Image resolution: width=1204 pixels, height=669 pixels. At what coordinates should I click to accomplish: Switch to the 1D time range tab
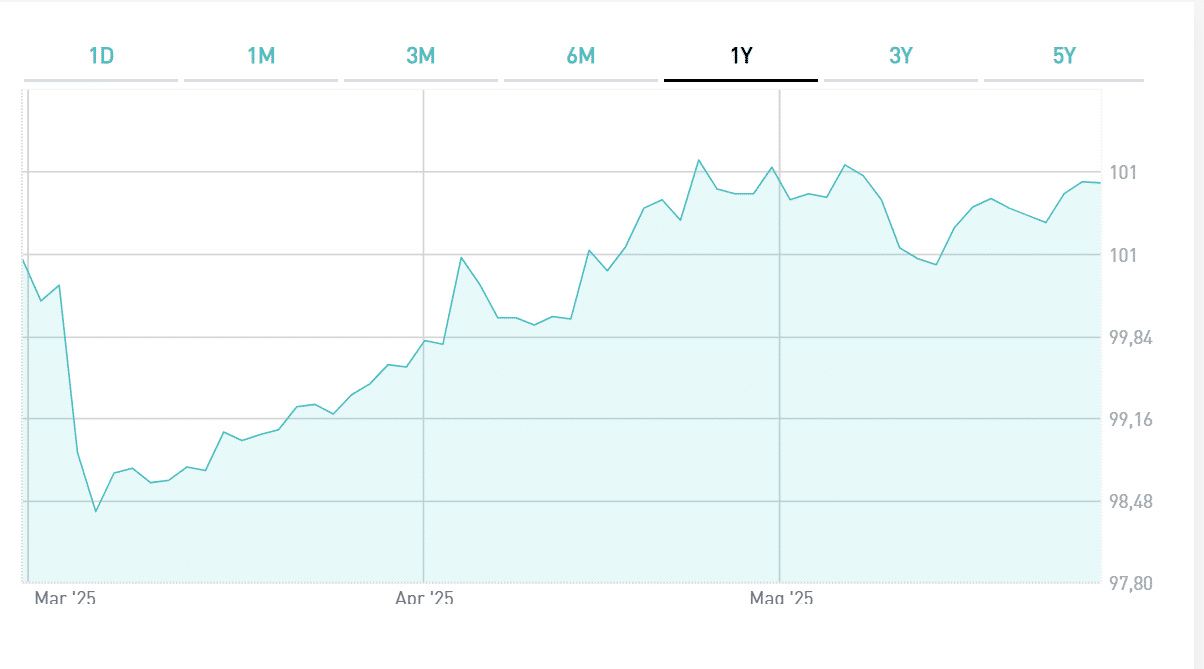[x=101, y=56]
